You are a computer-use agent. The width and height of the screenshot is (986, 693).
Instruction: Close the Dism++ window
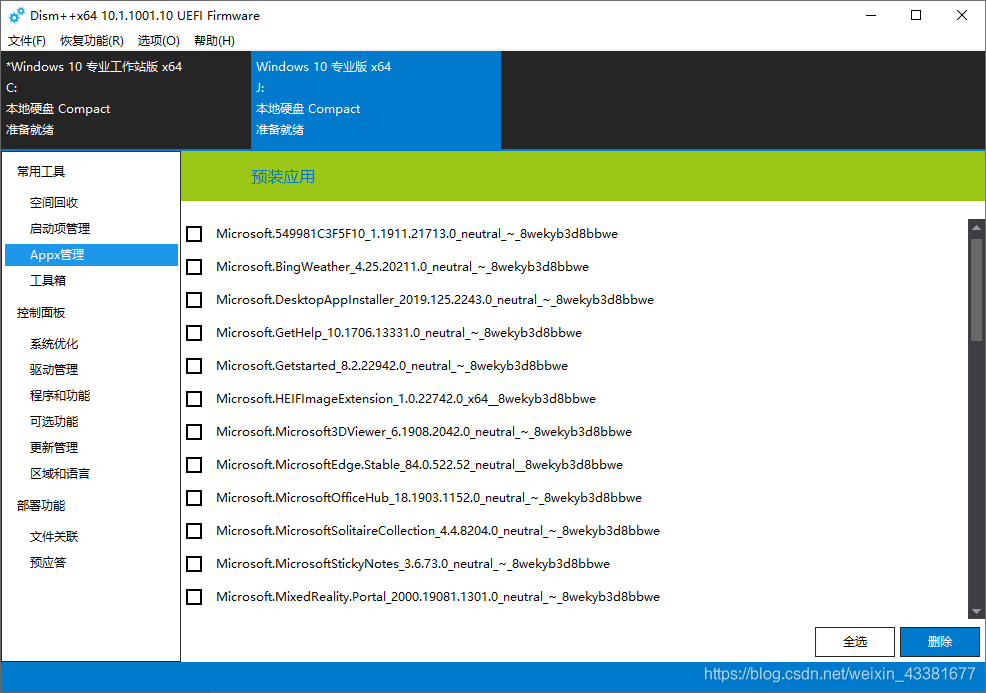click(x=961, y=15)
